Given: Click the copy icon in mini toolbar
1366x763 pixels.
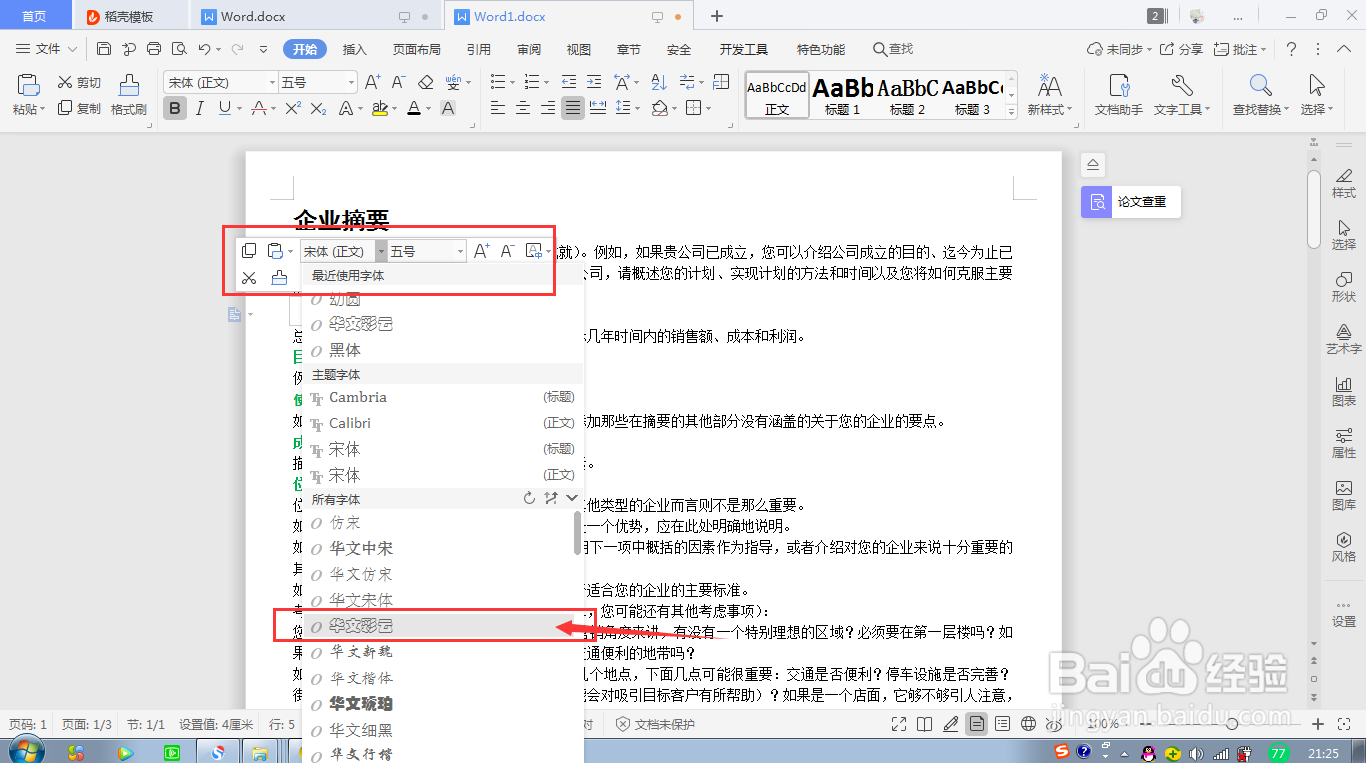Looking at the screenshot, I should tap(250, 251).
